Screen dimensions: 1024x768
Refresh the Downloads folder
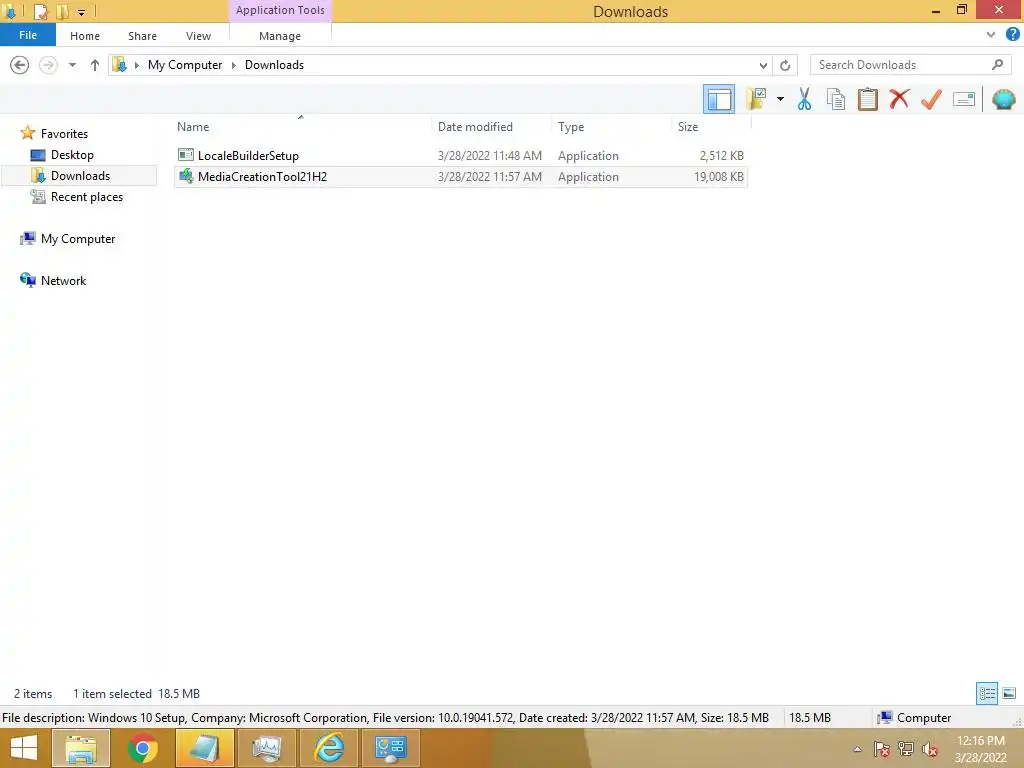pyautogui.click(x=785, y=65)
